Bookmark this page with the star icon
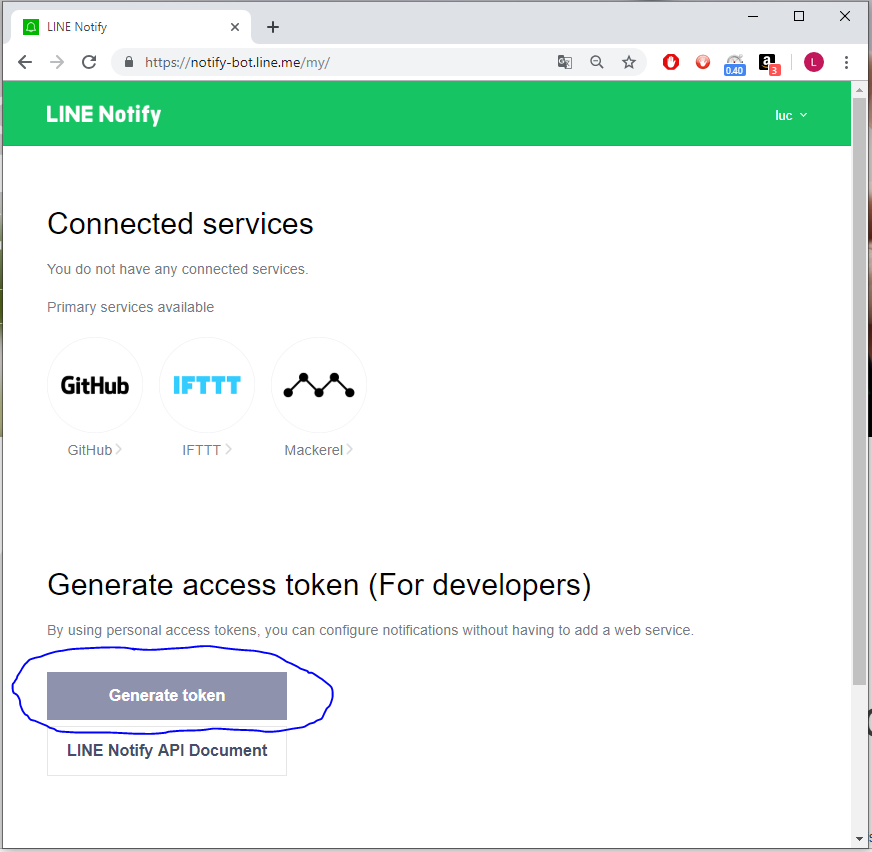Viewport: 872px width, 852px height. pyautogui.click(x=629, y=62)
